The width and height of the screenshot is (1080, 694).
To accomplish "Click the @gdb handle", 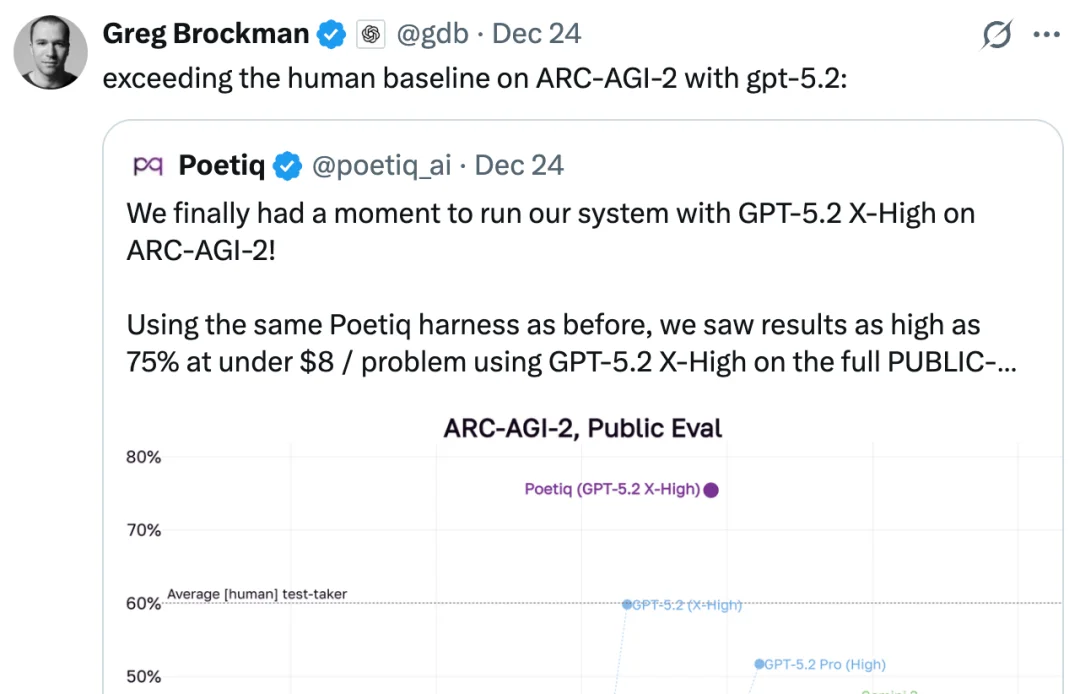I will pos(433,34).
